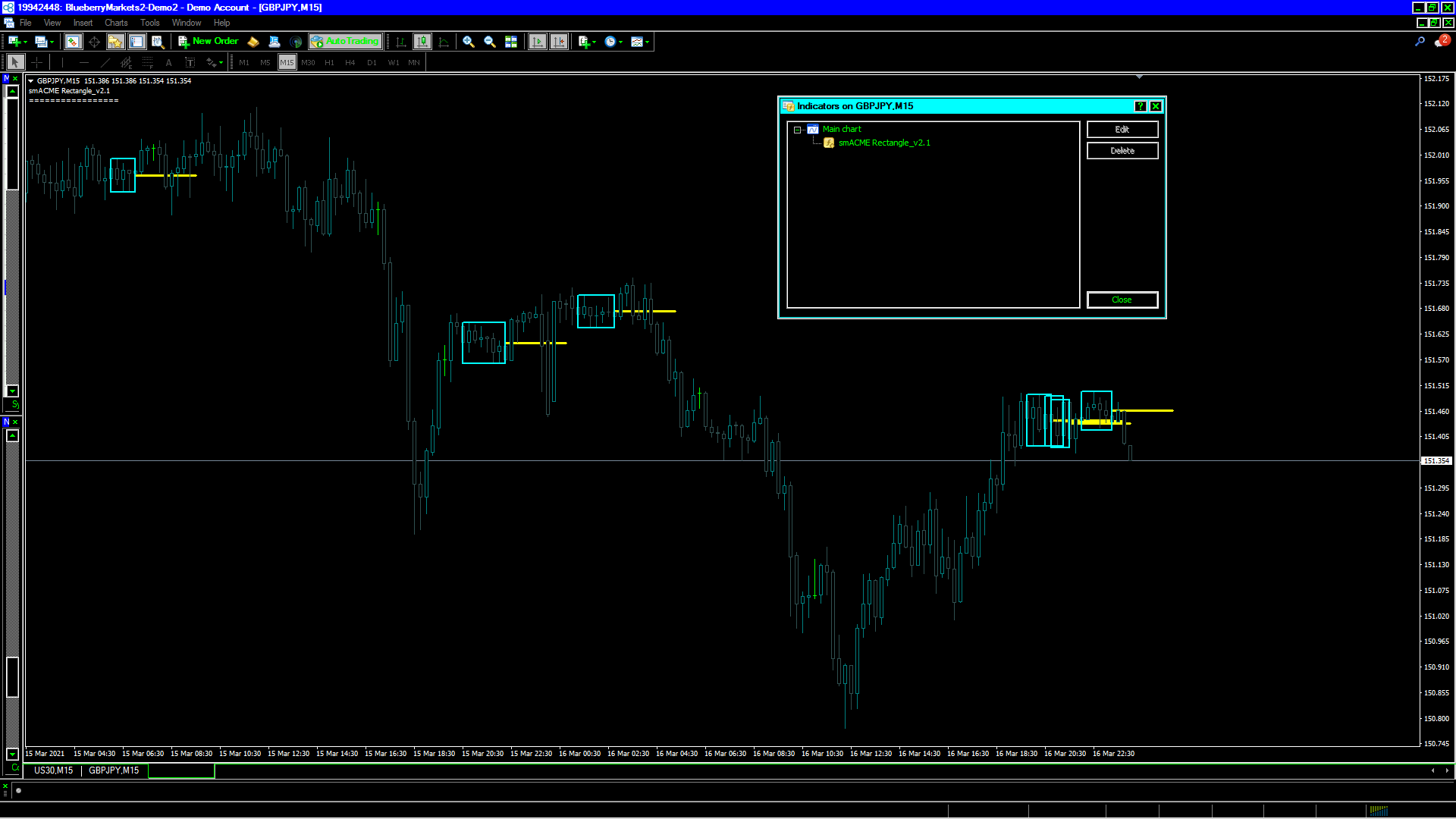Switch chart to candlesticks mode
The image size is (1456, 819).
pos(422,42)
